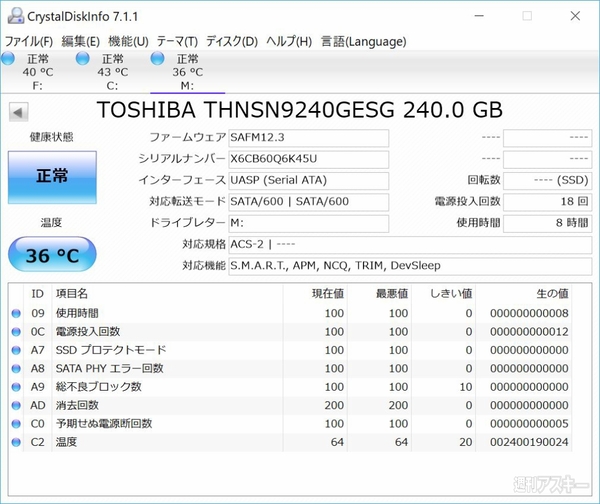
Task: Switch to the M: disk tab
Action: [x=188, y=72]
